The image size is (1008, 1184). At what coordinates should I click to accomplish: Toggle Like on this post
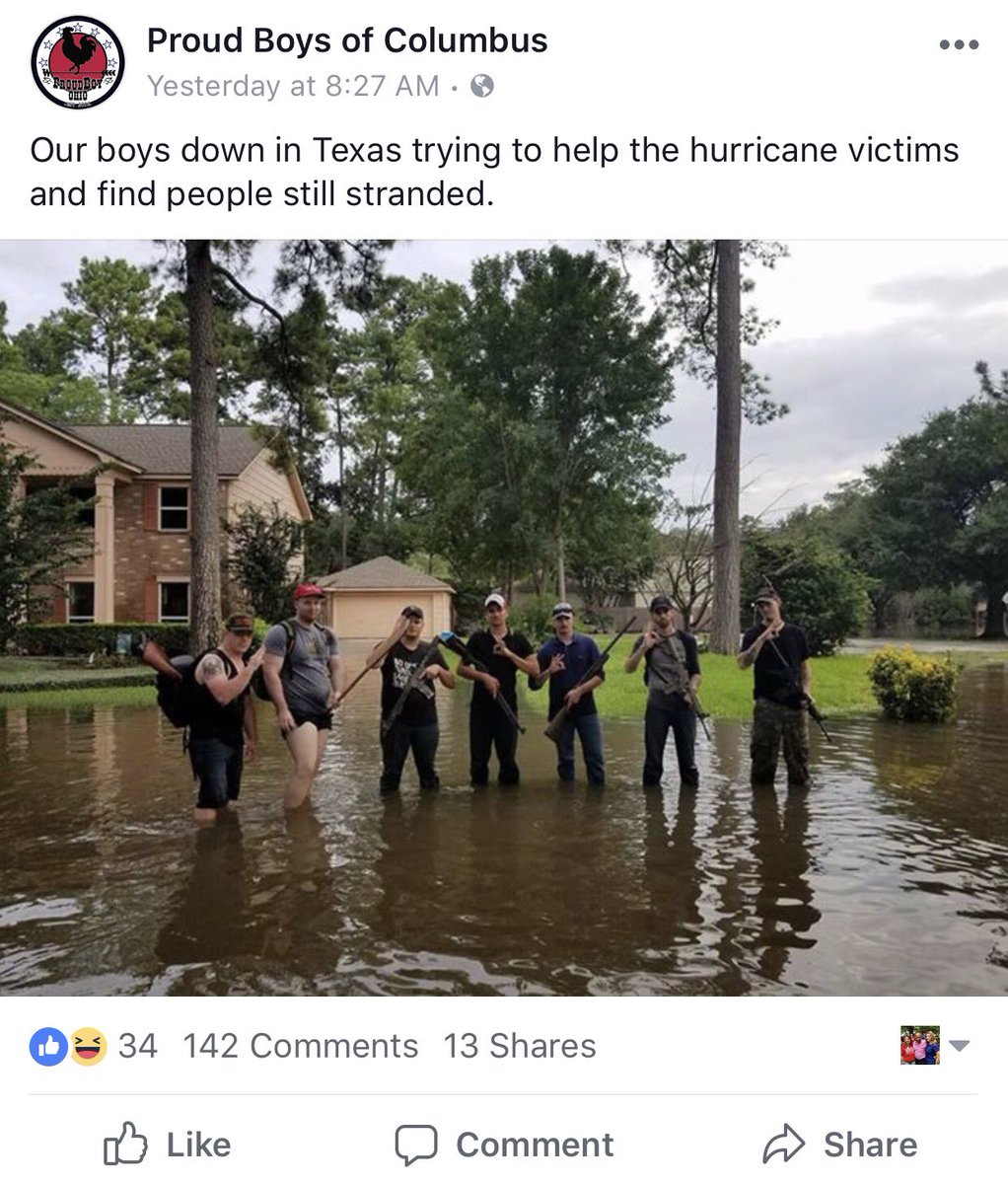(167, 1145)
